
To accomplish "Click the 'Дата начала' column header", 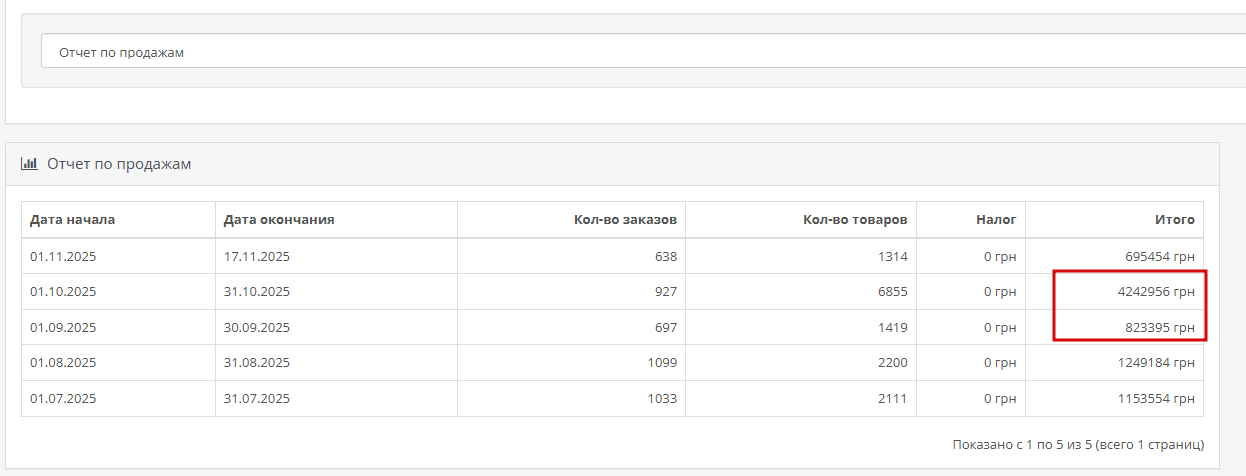I will tap(73, 220).
